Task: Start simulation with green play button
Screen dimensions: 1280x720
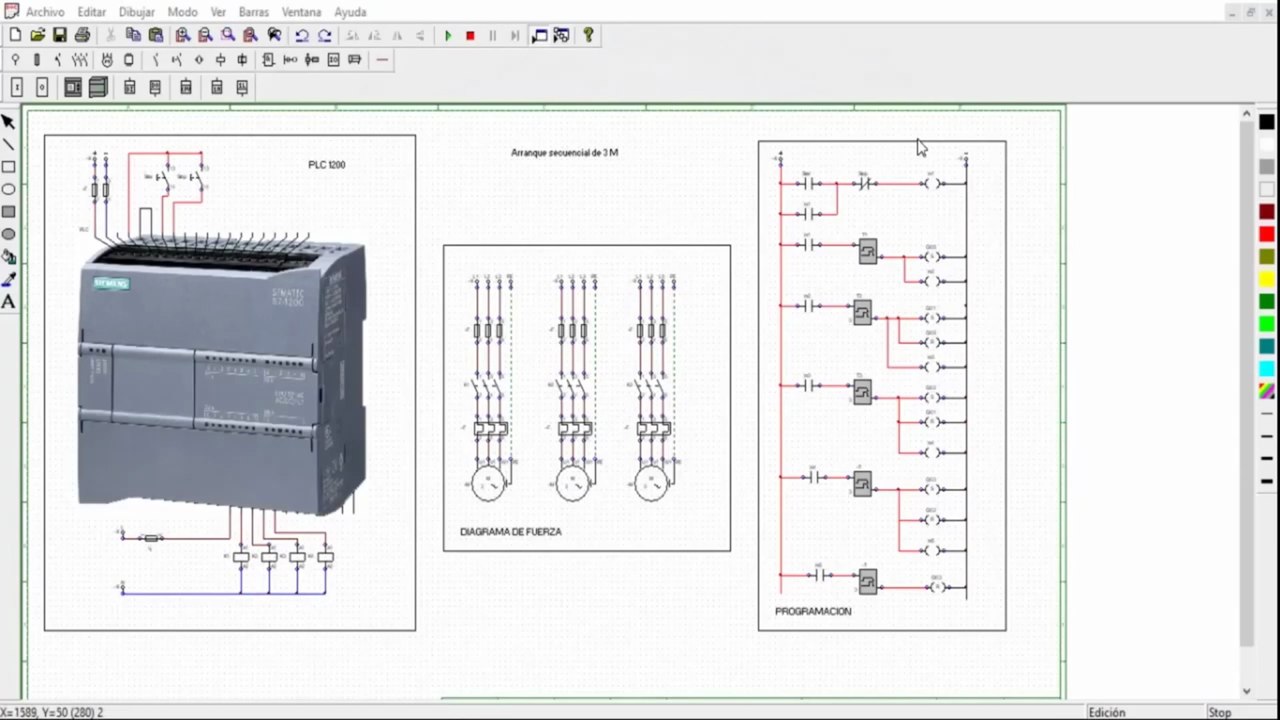Action: [448, 35]
